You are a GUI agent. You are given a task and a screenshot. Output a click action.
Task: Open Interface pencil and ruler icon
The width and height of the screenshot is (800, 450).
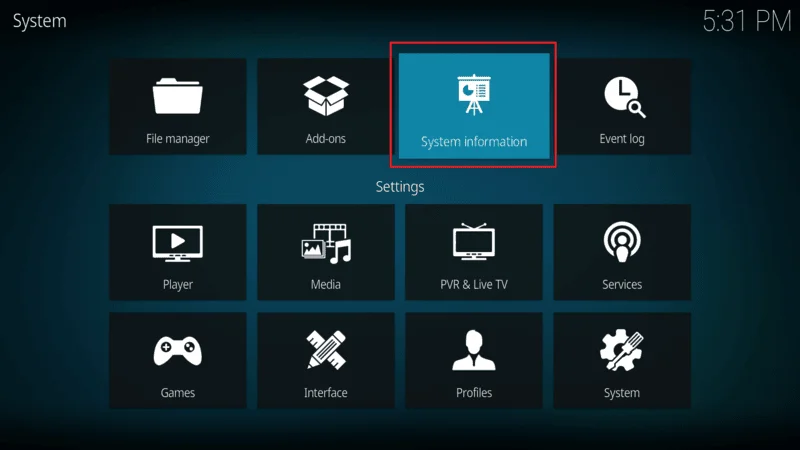326,349
